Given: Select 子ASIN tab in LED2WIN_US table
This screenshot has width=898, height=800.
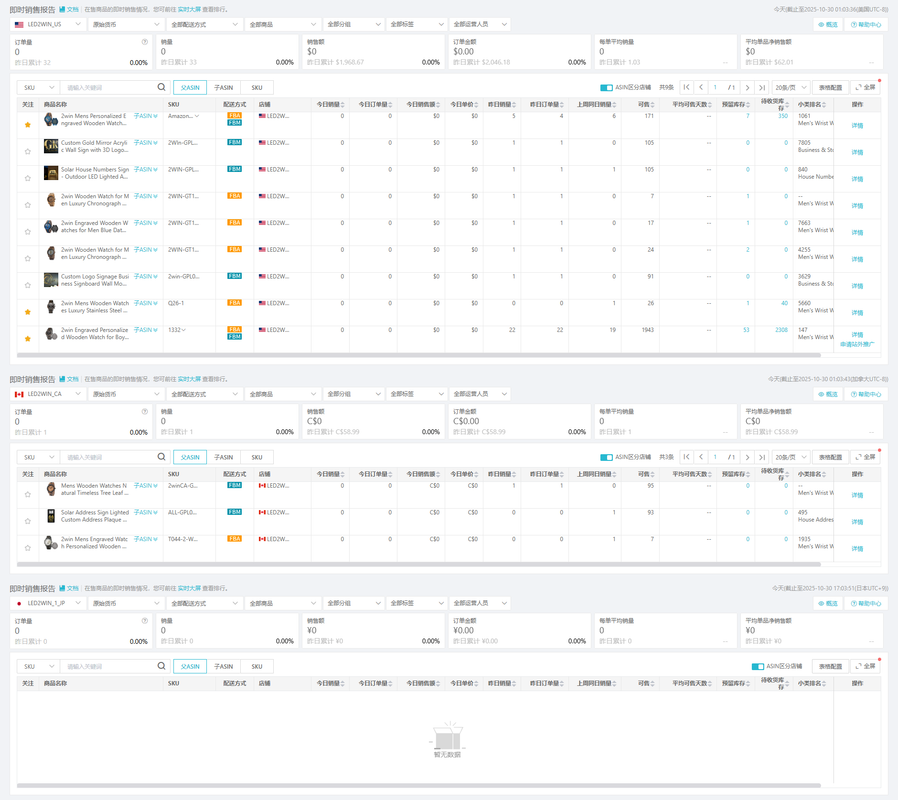Looking at the screenshot, I should point(223,88).
